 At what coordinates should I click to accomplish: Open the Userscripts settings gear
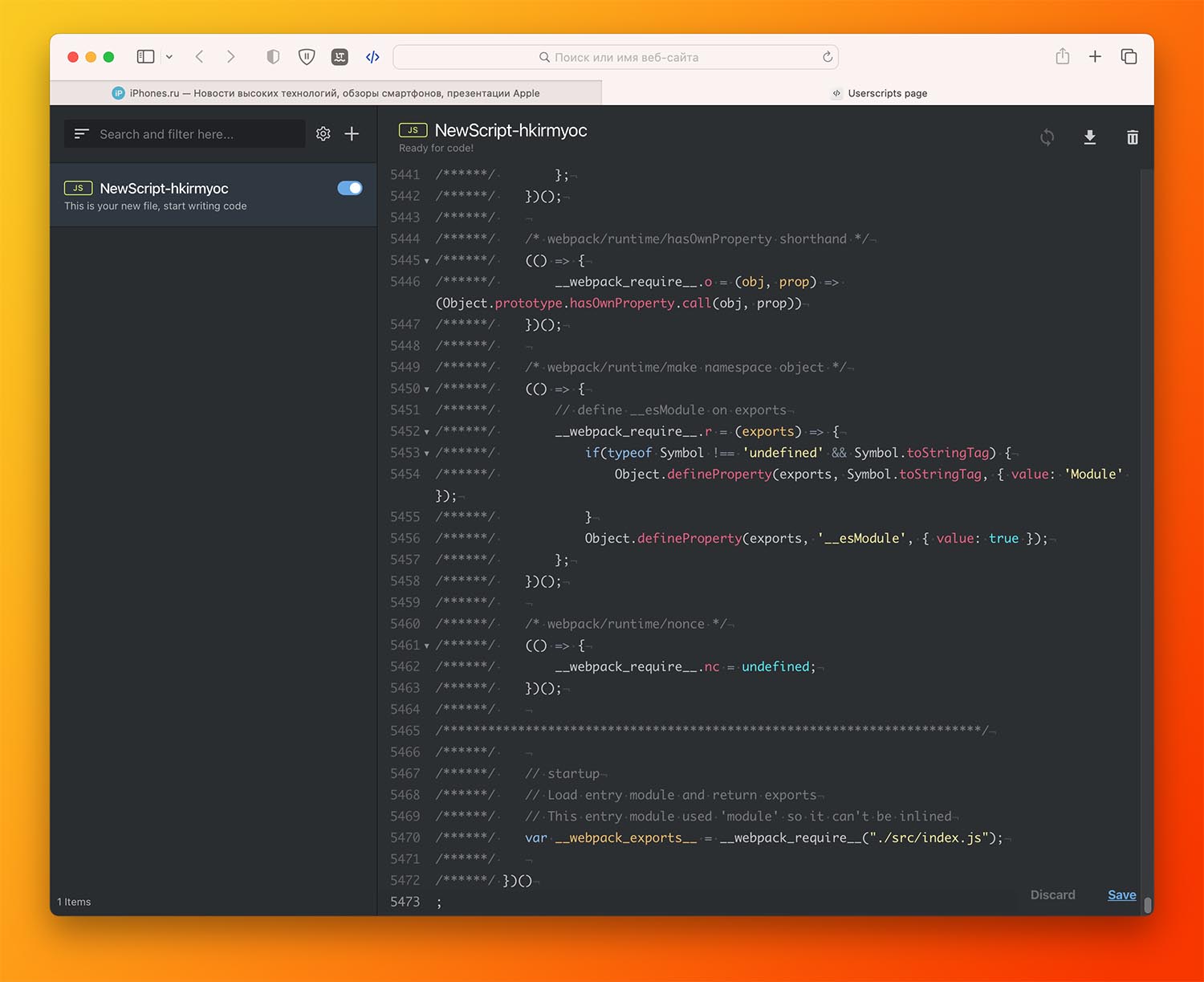pos(323,134)
